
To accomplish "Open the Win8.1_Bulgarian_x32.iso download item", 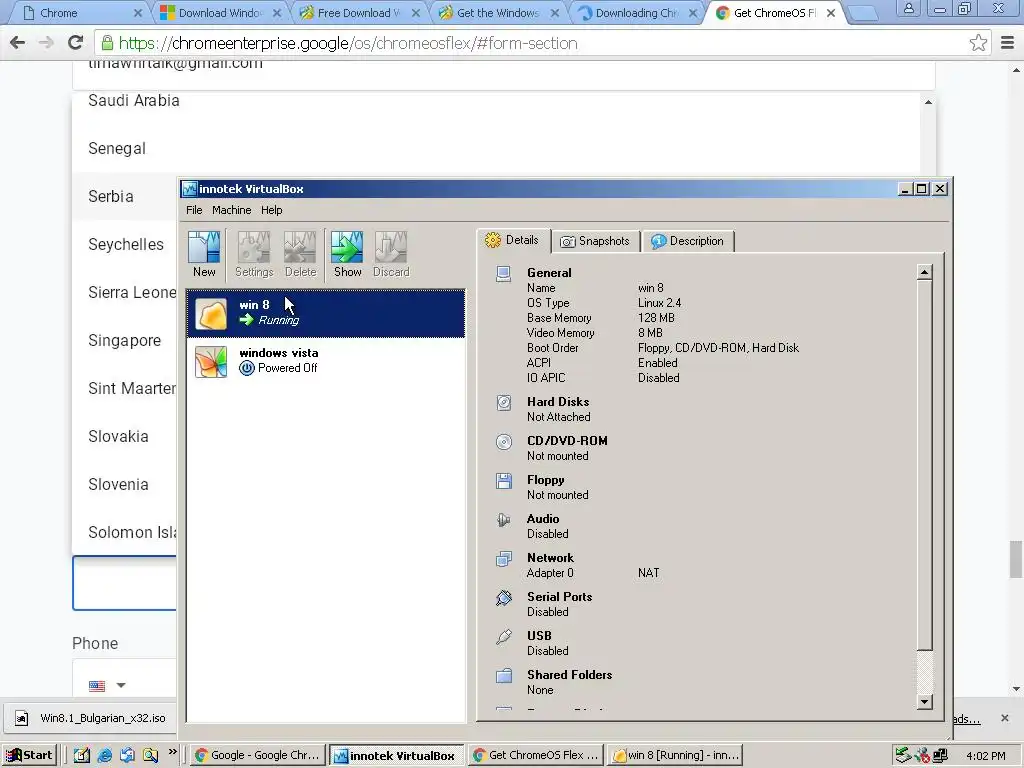I will point(91,718).
